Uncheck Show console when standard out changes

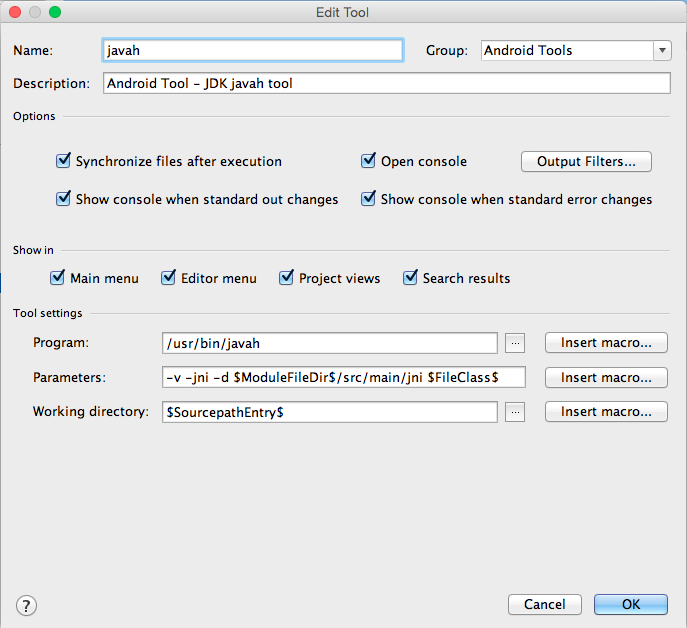(x=65, y=199)
